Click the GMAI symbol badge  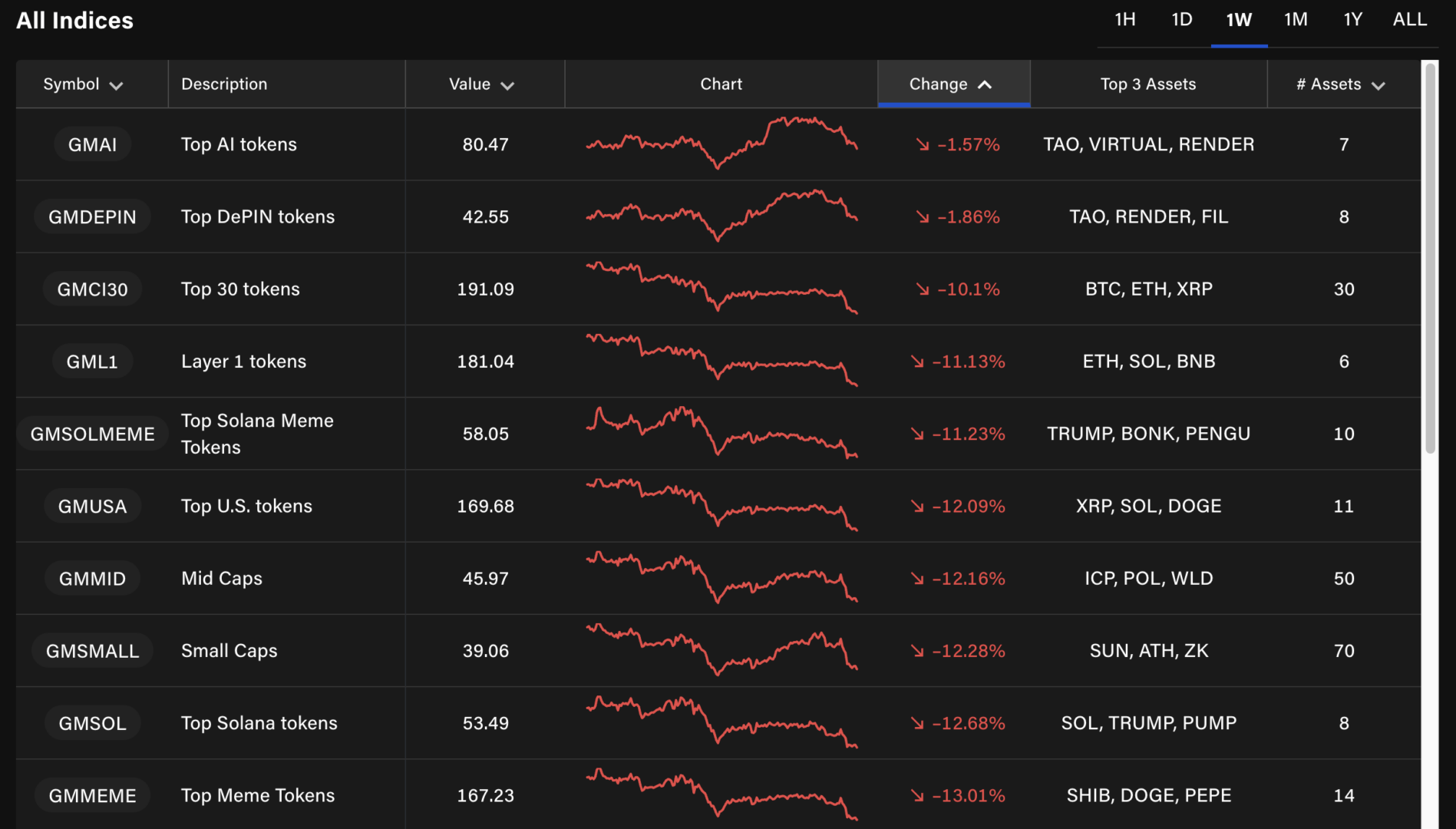coord(92,144)
